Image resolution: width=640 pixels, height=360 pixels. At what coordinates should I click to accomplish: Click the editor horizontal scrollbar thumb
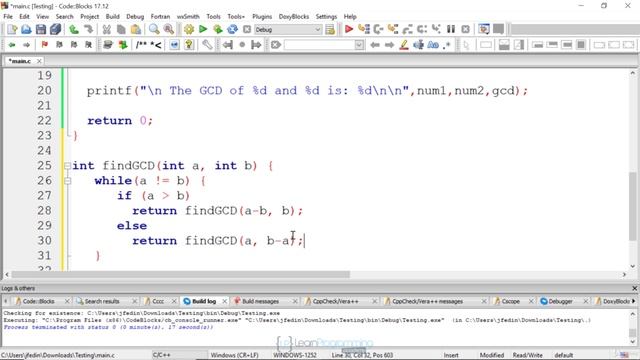[x=181, y=275]
